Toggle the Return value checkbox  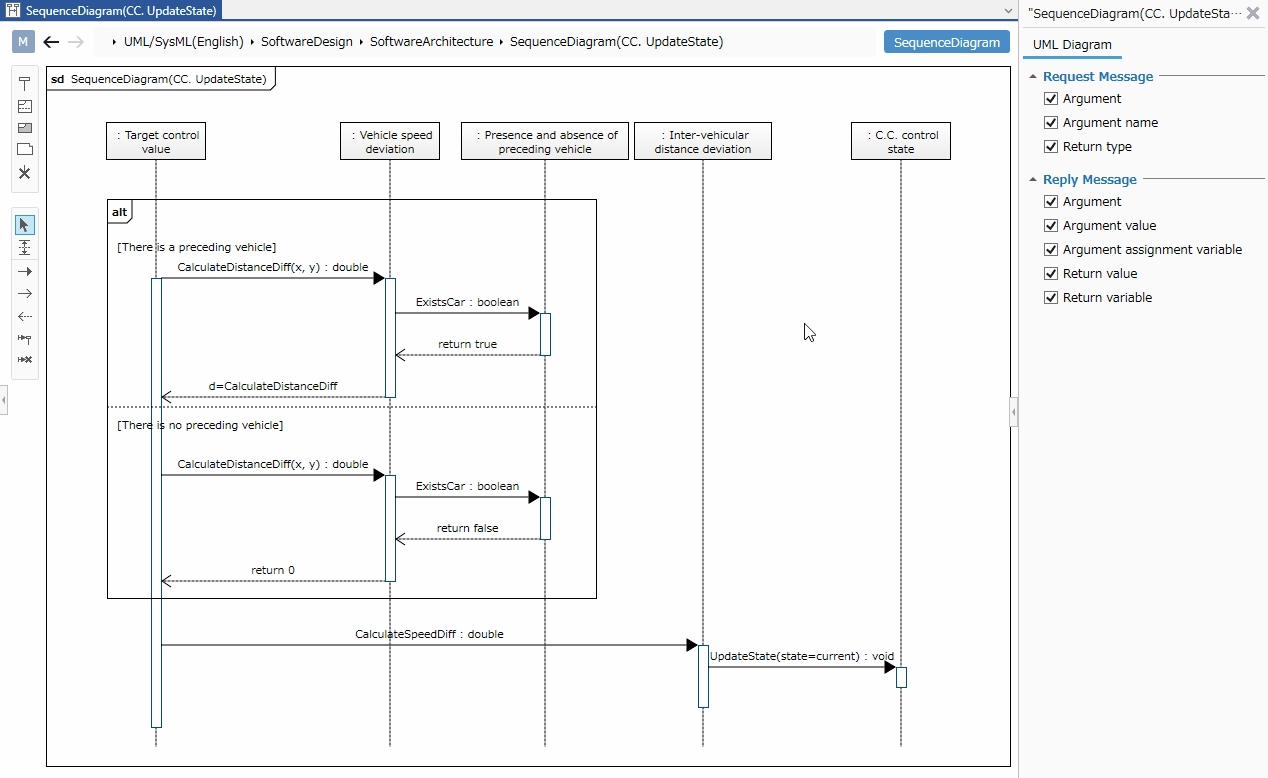click(x=1050, y=273)
